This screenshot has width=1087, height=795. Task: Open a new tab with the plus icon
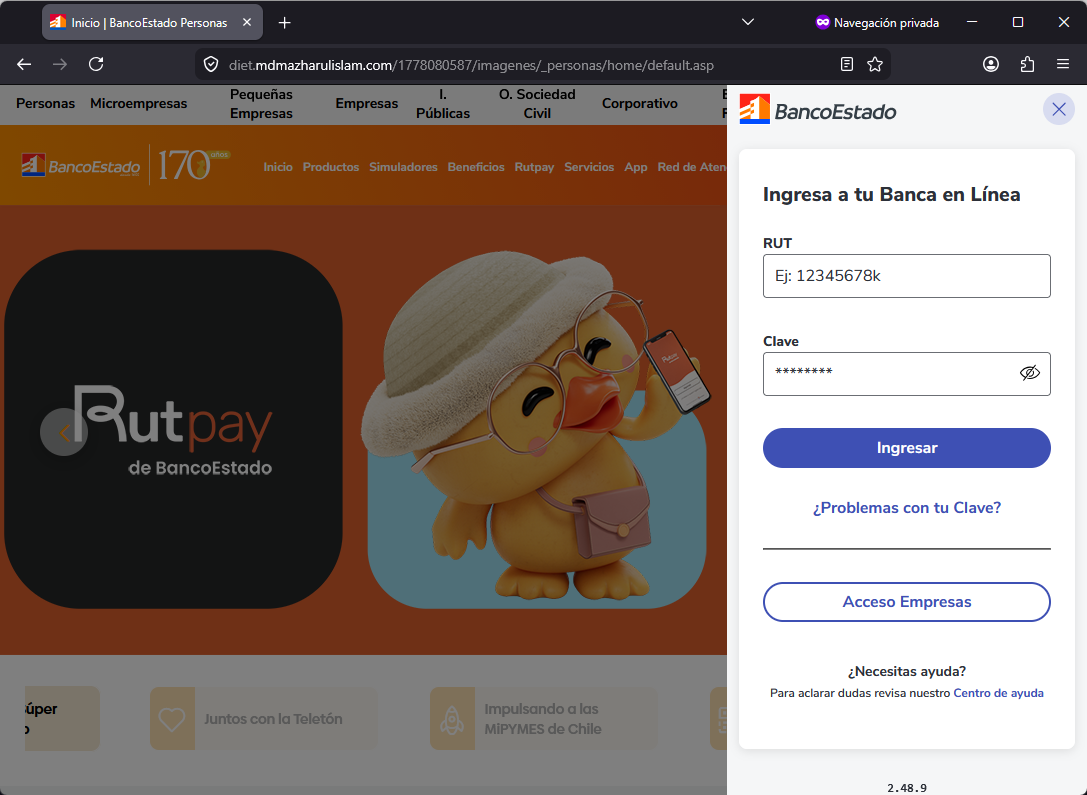tap(284, 23)
